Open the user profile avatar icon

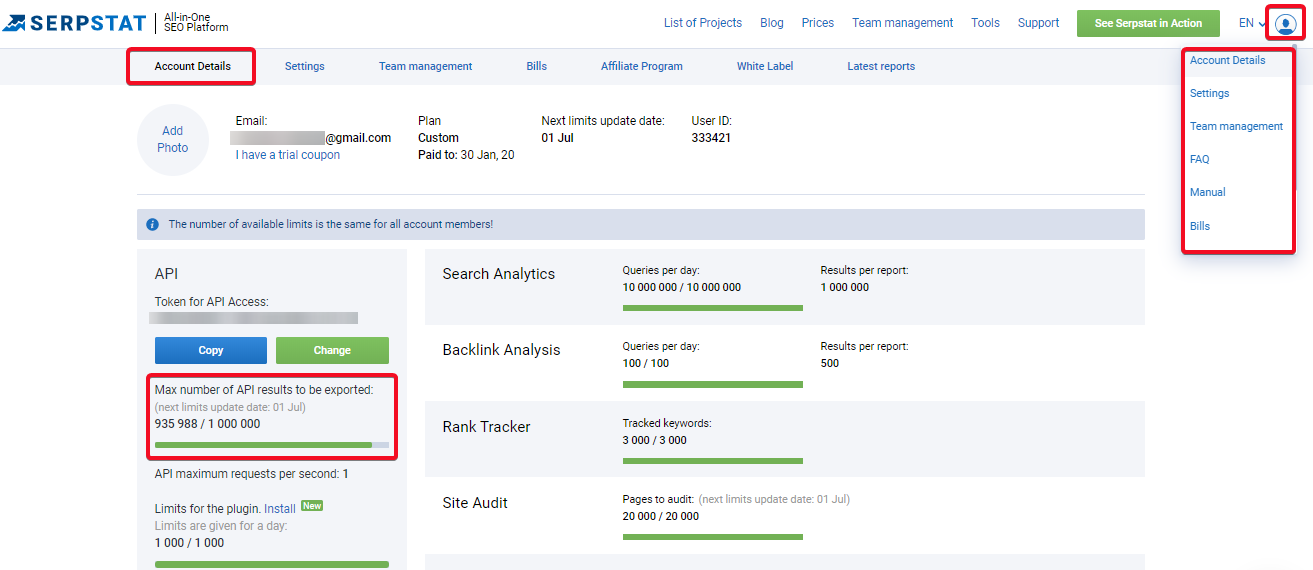[1286, 24]
